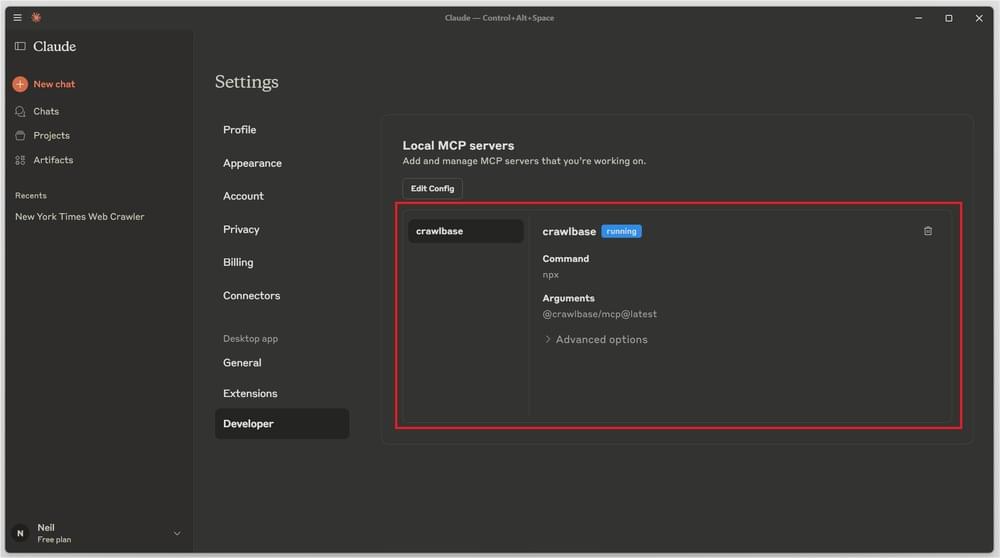Click the npx command value
The height and width of the screenshot is (558, 1000).
pyautogui.click(x=551, y=275)
